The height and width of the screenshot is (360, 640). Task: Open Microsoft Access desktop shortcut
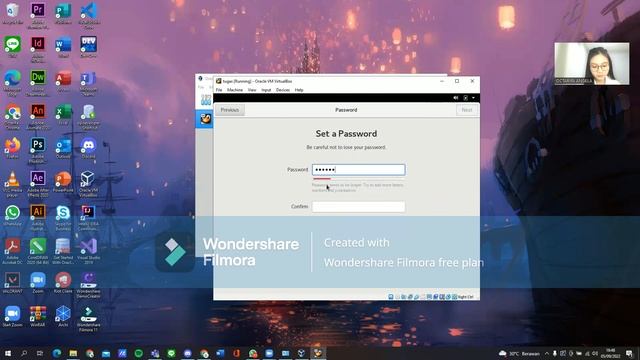(x=63, y=80)
